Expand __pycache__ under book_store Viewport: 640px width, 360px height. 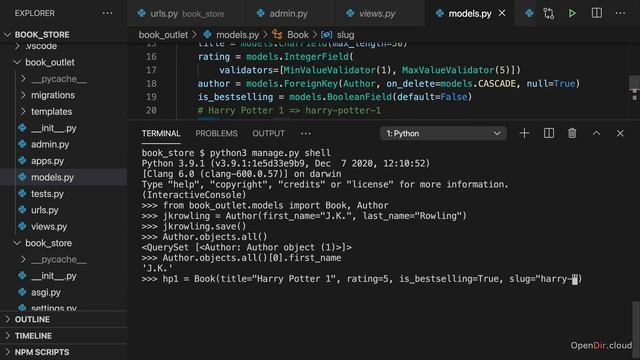[23, 260]
